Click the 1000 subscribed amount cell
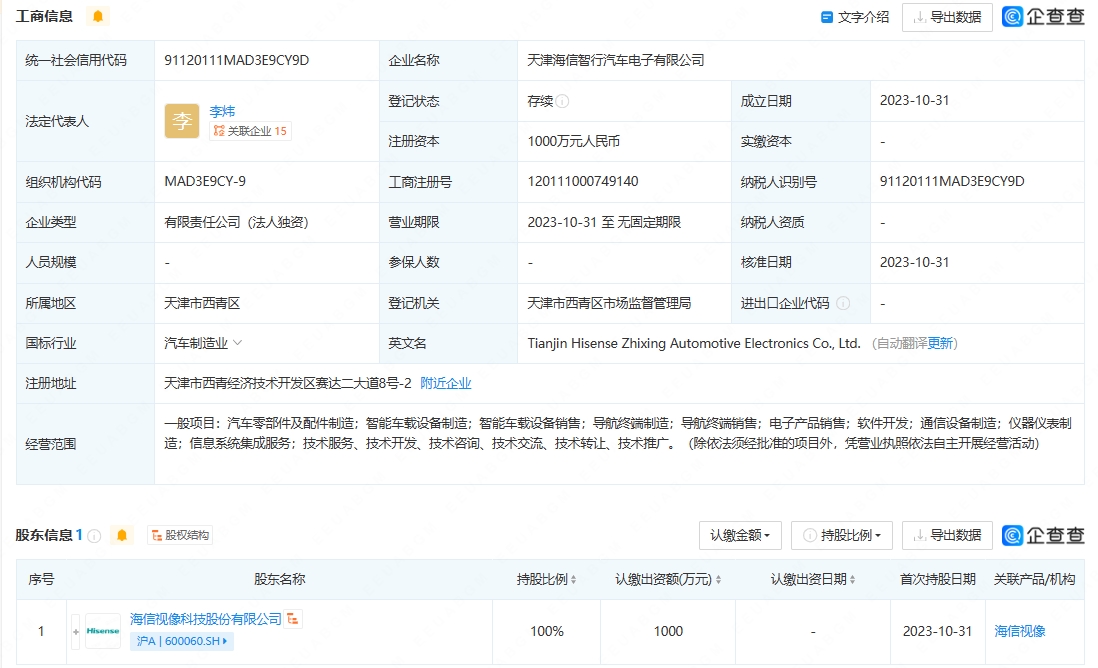The height and width of the screenshot is (668, 1098). pyautogui.click(x=668, y=631)
